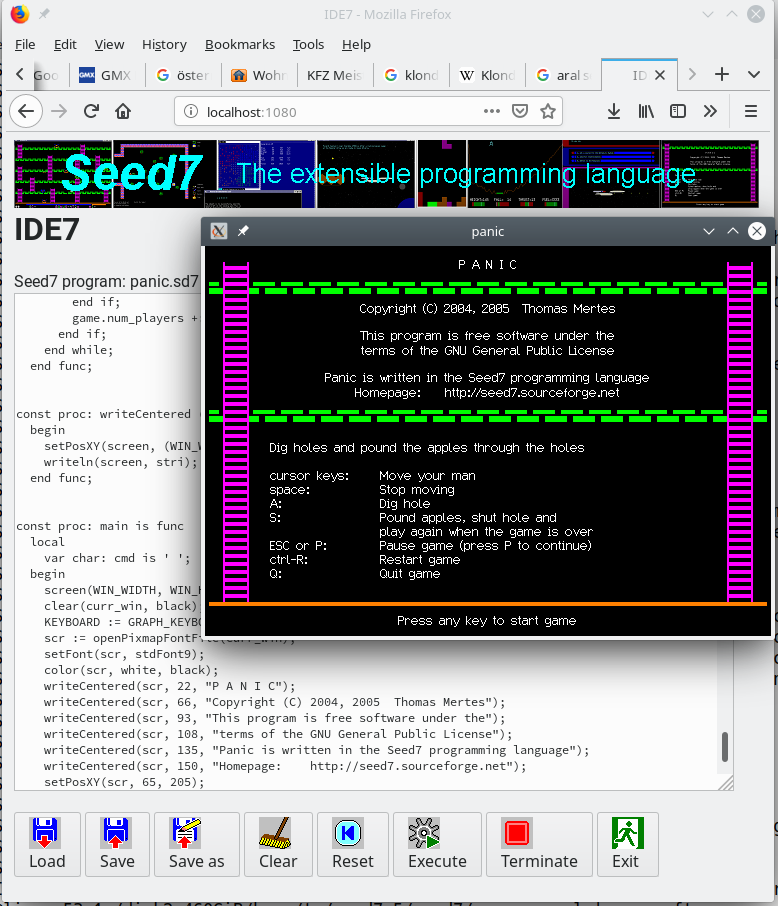The image size is (778, 906).
Task: Click the Firefox forward arrow
Action: coord(59,111)
